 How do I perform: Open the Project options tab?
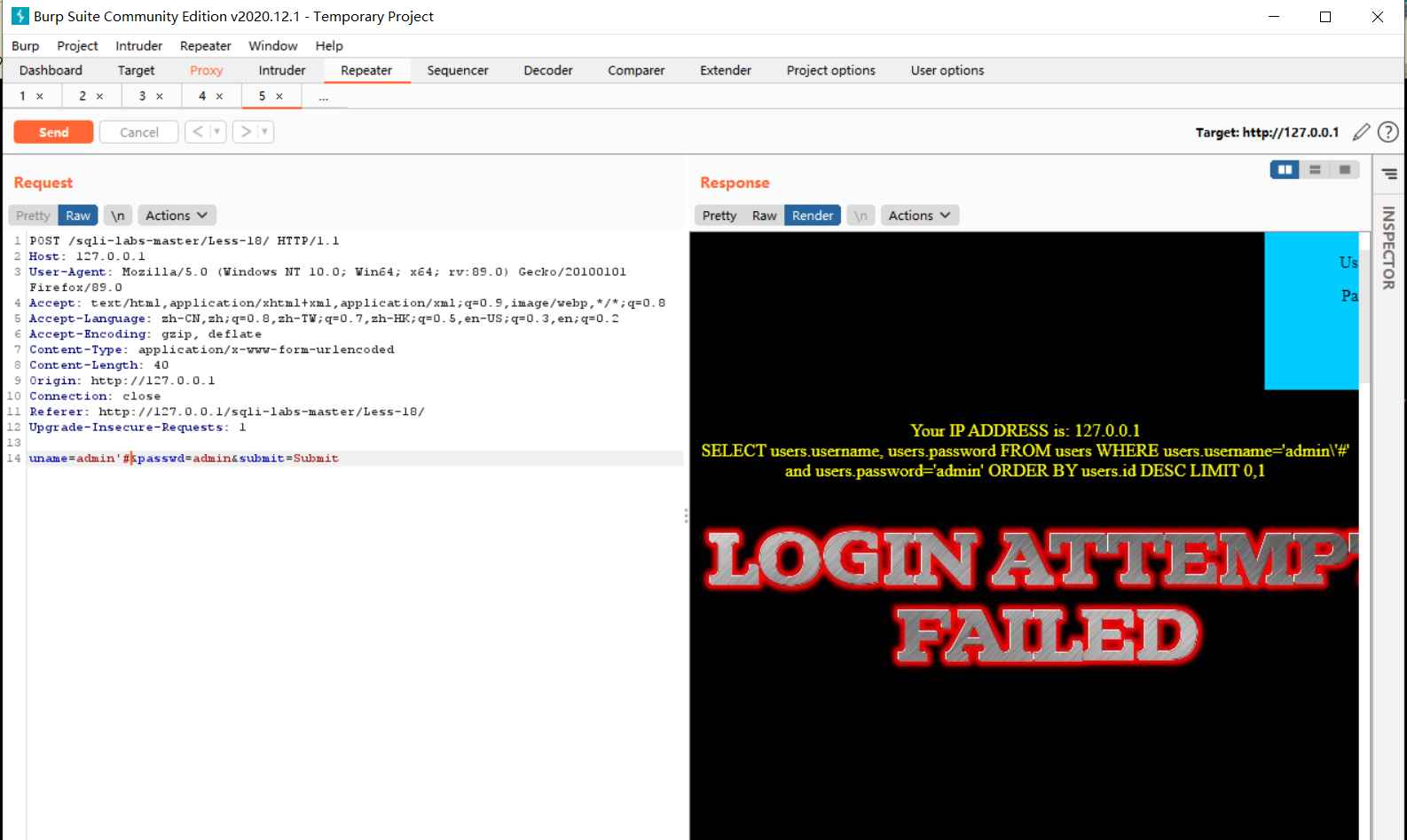tap(831, 71)
